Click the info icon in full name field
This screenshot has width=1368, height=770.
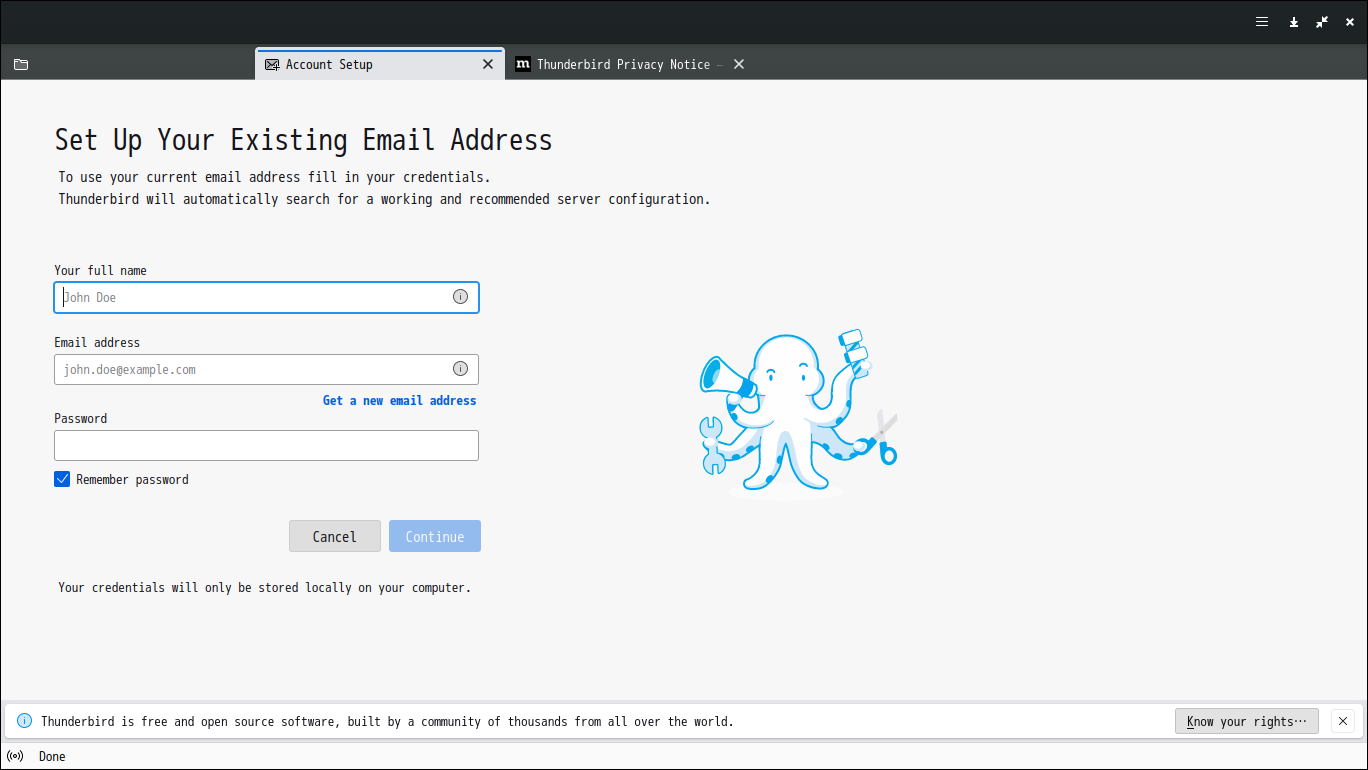pos(460,297)
